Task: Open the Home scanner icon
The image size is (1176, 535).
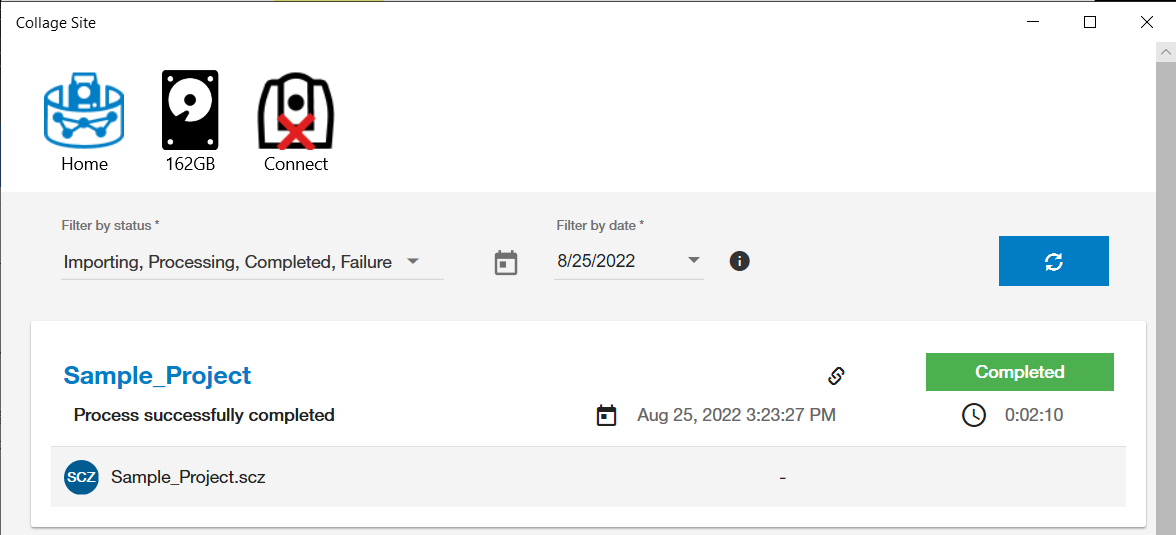Action: pos(84,109)
